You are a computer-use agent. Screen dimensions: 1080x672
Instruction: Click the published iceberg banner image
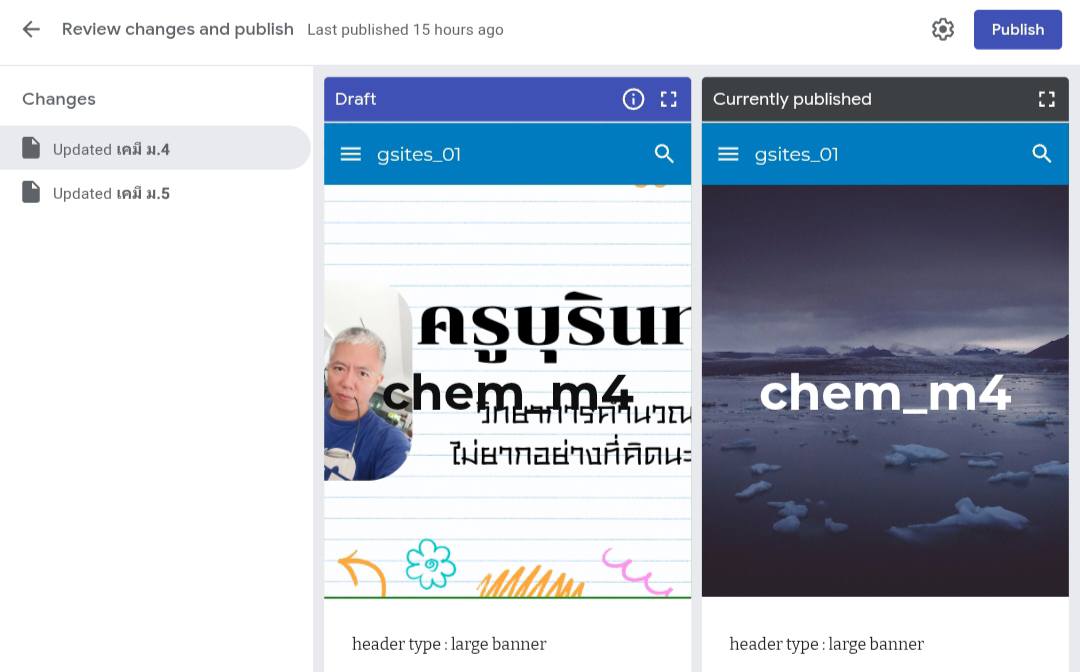tap(885, 390)
